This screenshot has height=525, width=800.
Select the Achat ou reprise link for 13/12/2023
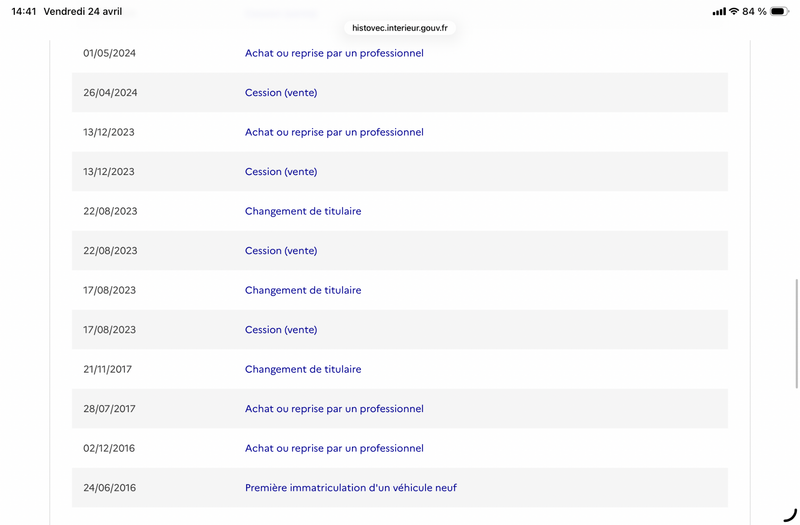[334, 132]
